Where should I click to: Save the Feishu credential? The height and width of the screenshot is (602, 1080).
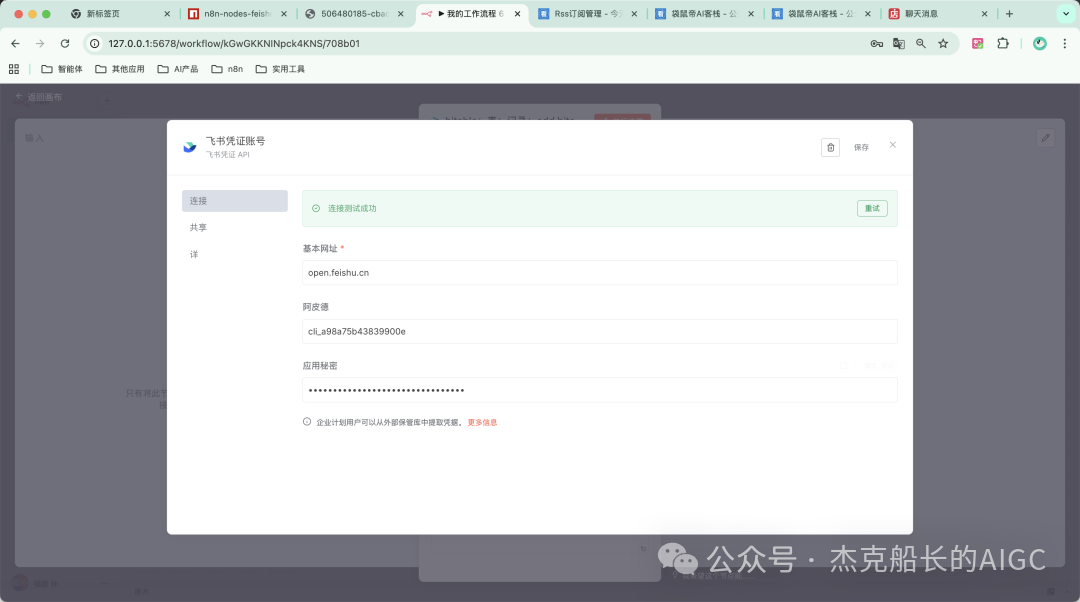click(x=861, y=147)
